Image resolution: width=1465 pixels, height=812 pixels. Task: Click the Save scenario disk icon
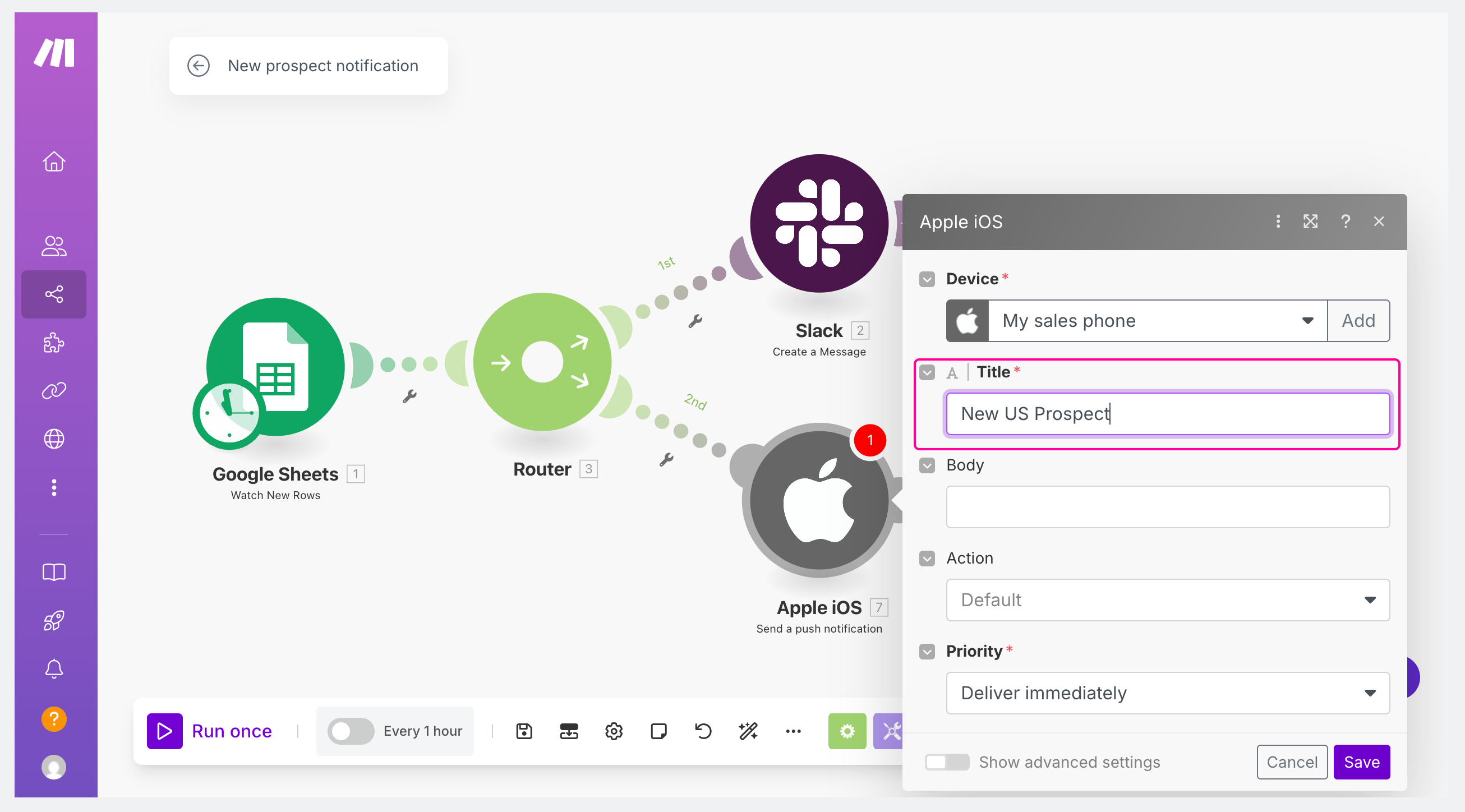(524, 731)
